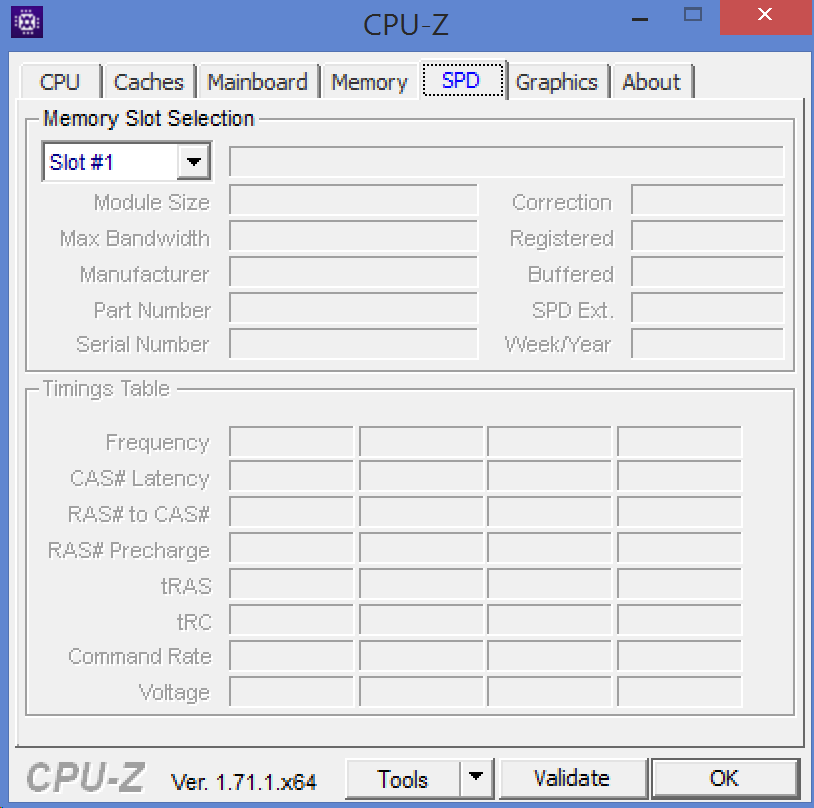The height and width of the screenshot is (808, 814).
Task: Open the Graphics tab
Action: click(557, 82)
